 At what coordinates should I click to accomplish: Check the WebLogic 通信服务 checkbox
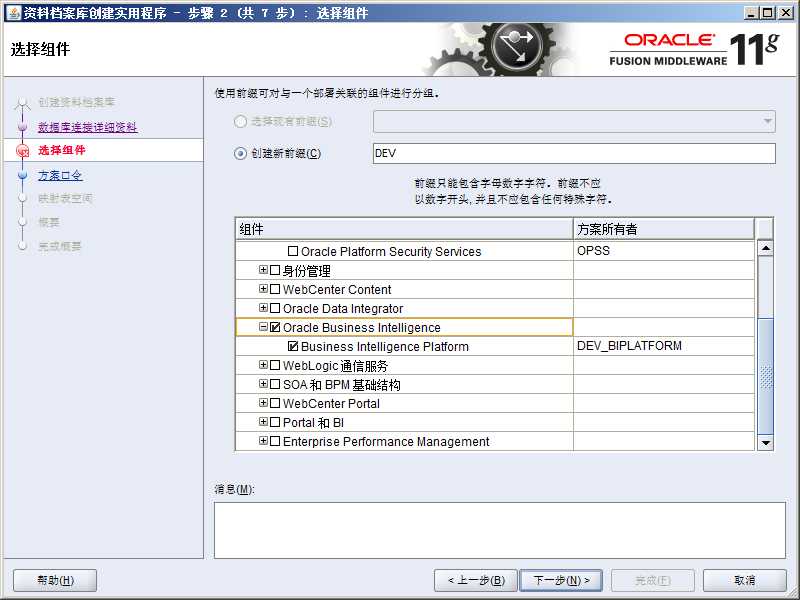pyautogui.click(x=275, y=365)
